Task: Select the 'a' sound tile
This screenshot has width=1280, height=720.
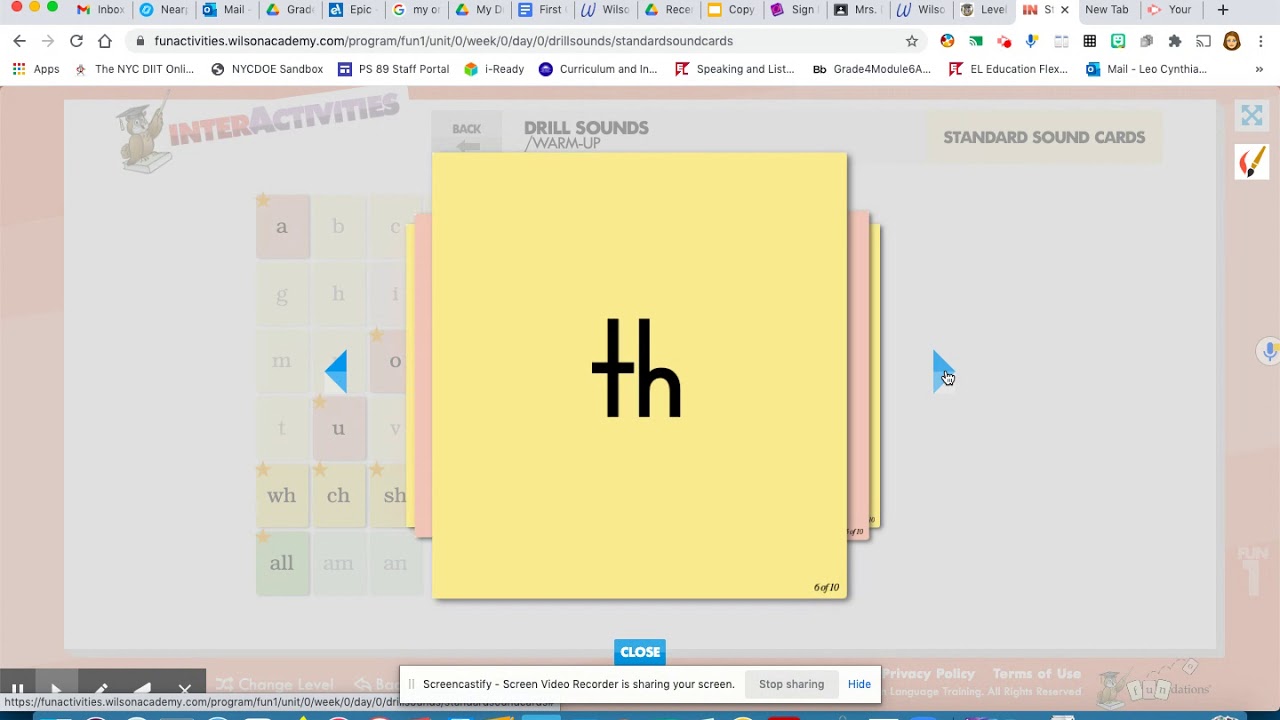Action: 282,227
